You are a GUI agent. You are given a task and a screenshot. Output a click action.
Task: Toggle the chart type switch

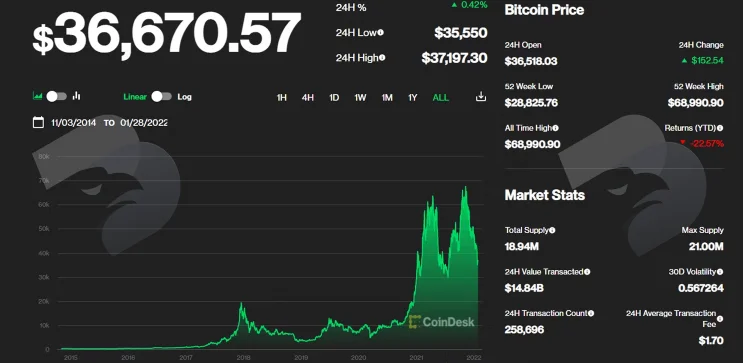tap(56, 97)
